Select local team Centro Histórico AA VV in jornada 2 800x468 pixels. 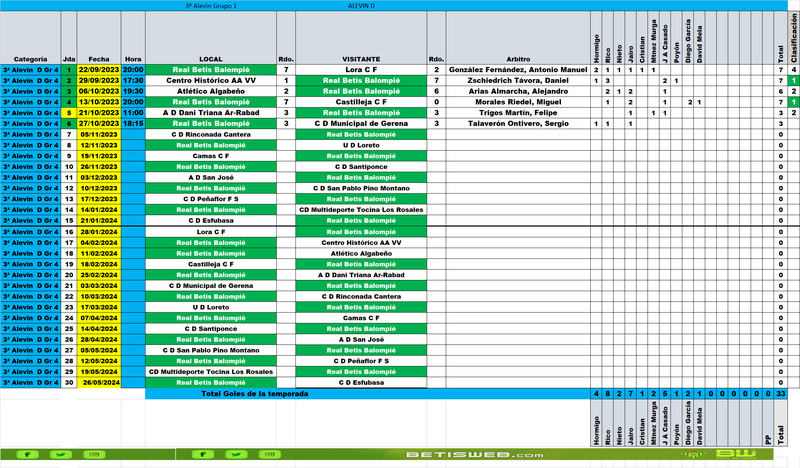[211, 81]
